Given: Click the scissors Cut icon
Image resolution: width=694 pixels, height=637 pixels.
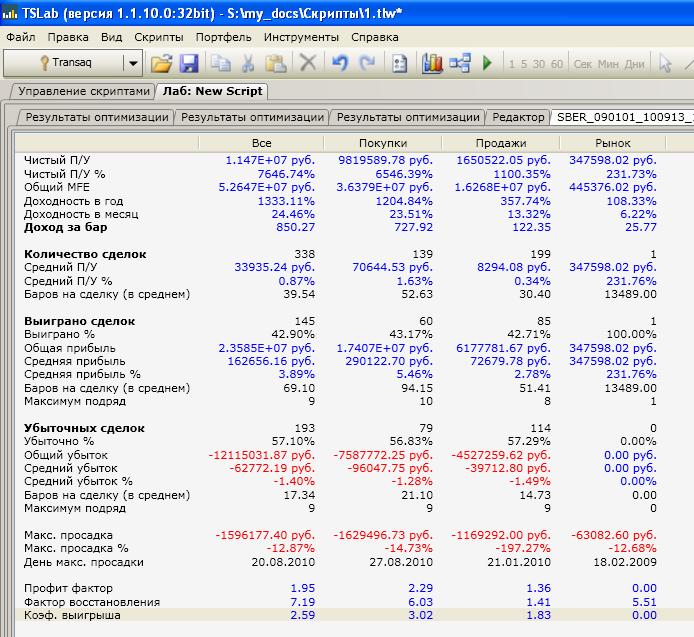Looking at the screenshot, I should click(x=248, y=63).
